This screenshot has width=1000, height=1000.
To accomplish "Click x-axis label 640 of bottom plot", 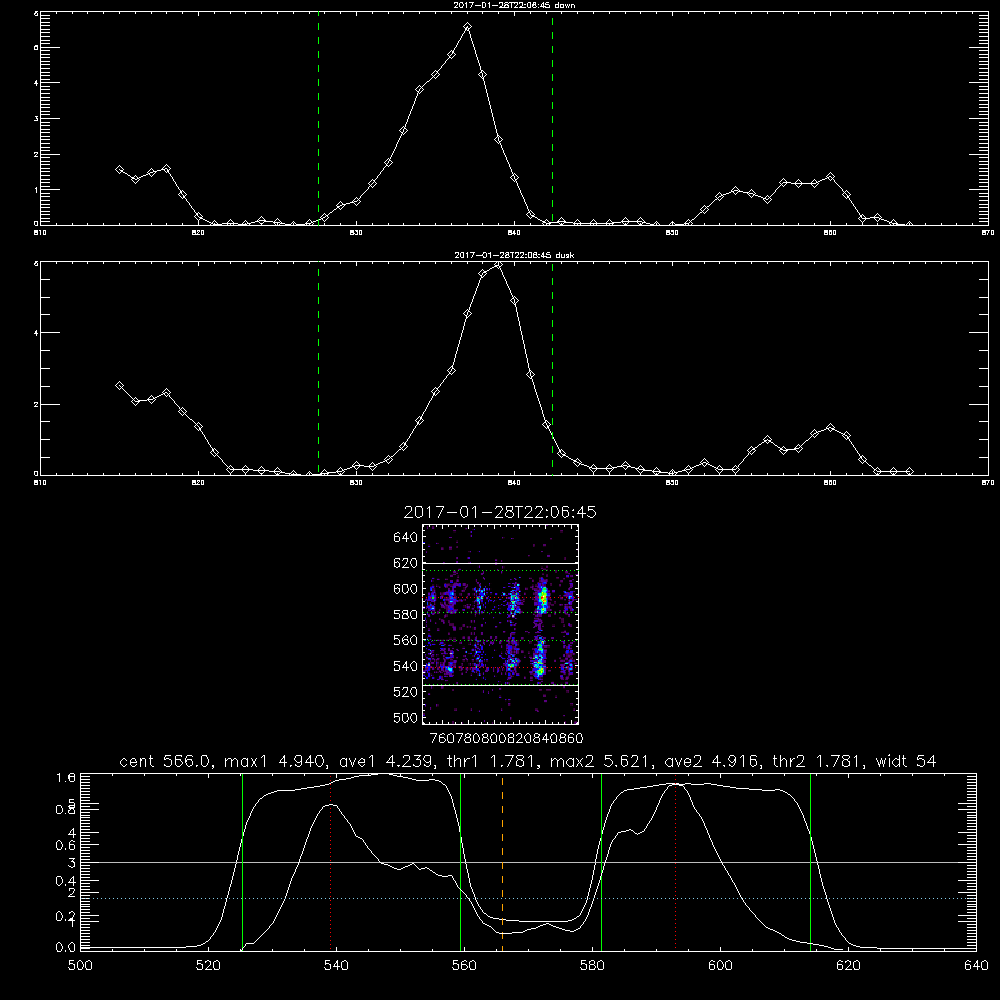I will tap(976, 966).
